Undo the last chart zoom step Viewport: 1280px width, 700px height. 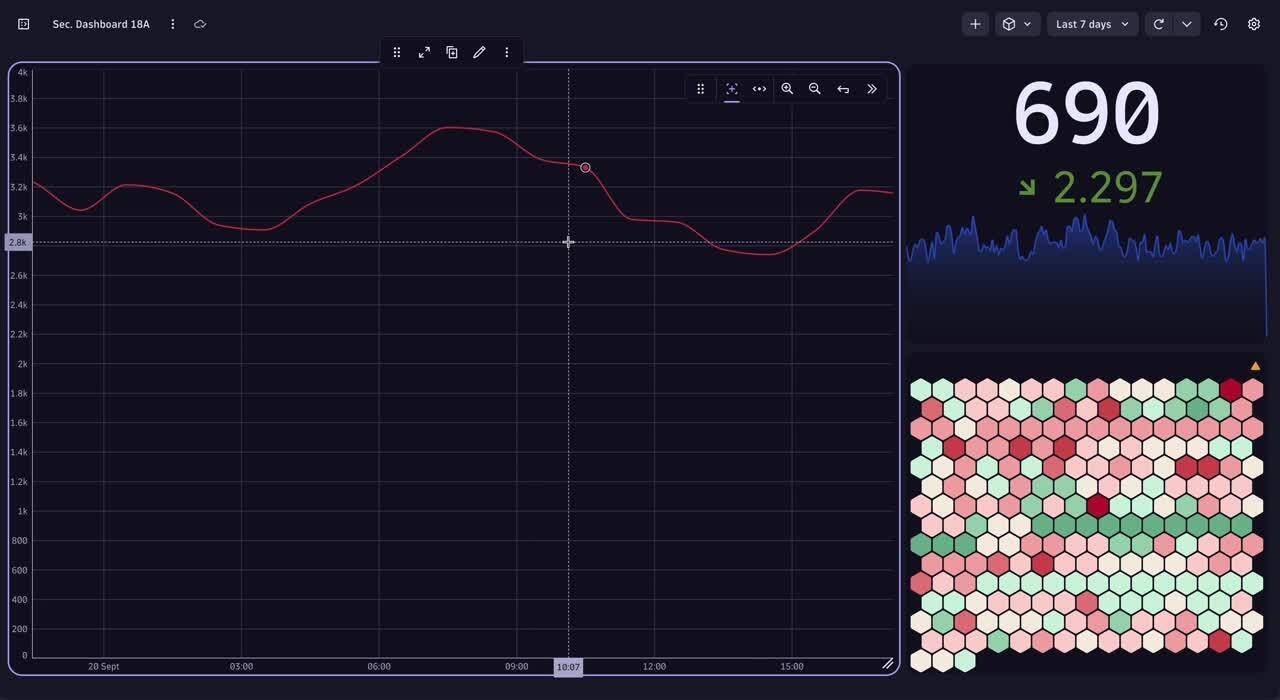point(843,89)
